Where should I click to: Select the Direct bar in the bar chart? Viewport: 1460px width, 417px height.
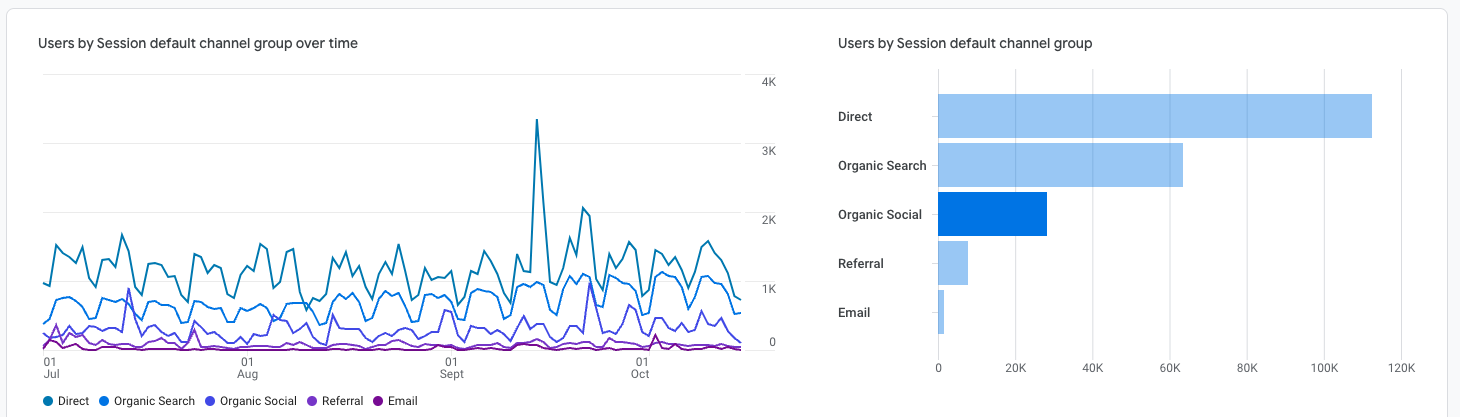[1154, 116]
